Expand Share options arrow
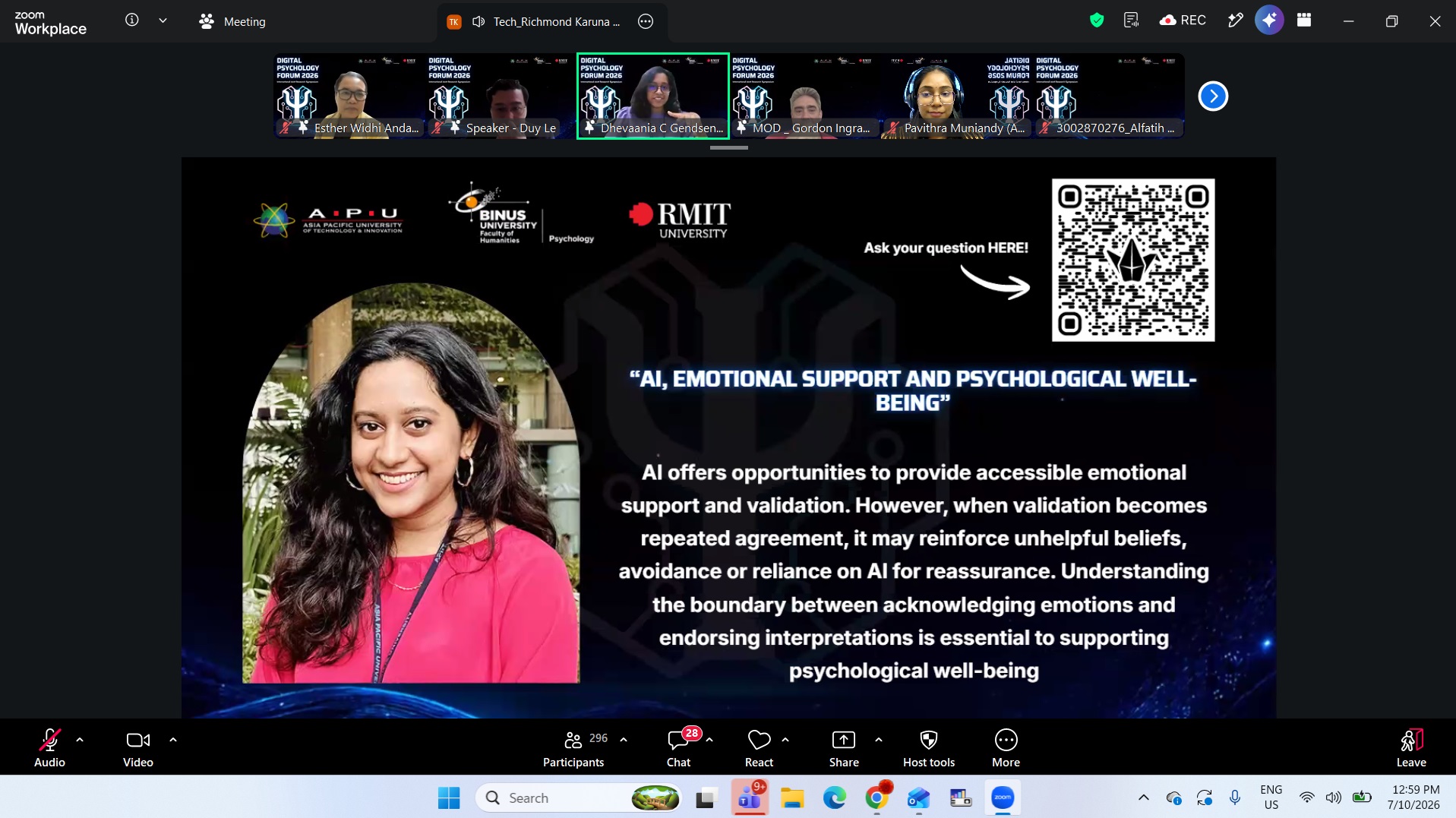 click(879, 740)
